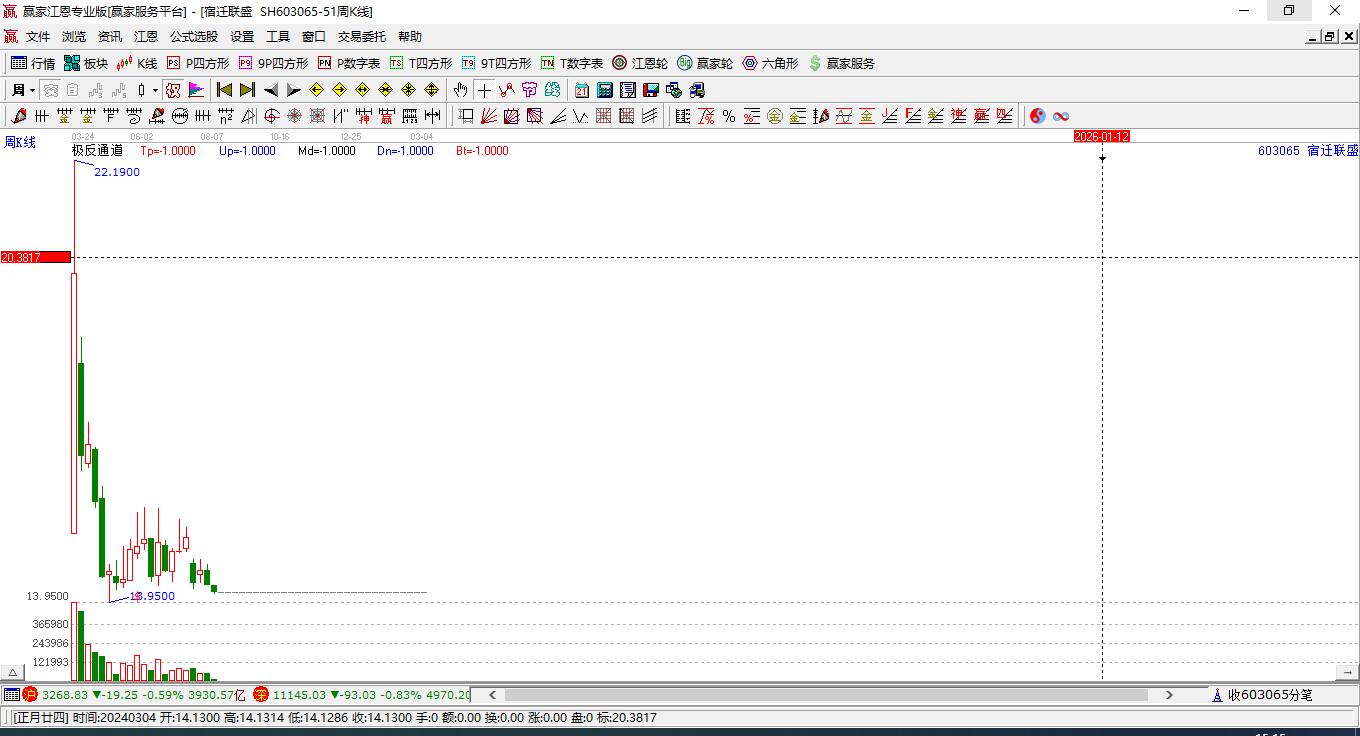Open the 交易委托 menu
This screenshot has height=736, width=1360.
(362, 37)
